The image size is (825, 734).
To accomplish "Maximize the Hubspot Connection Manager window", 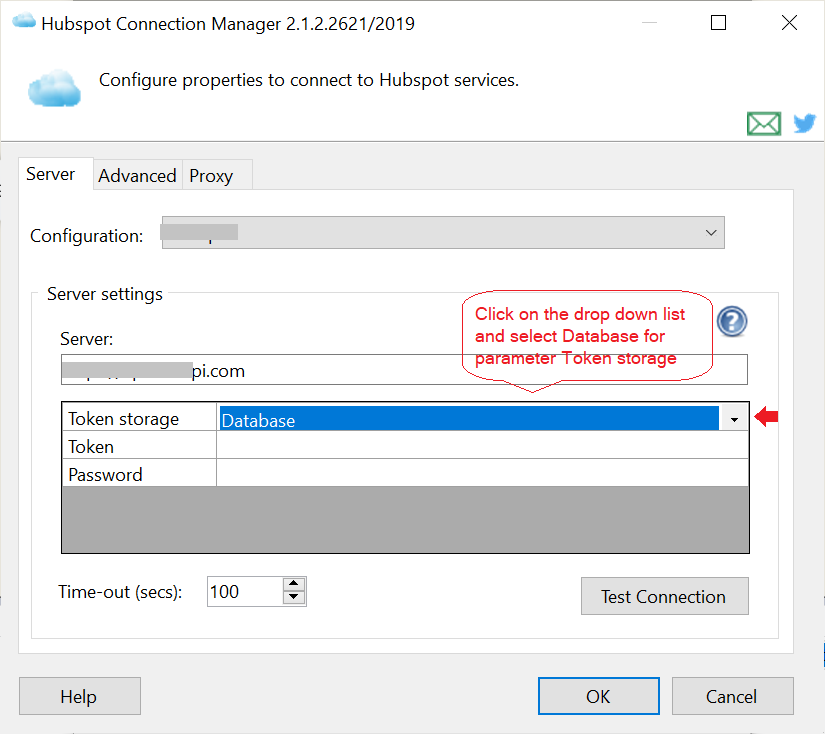I will point(718,23).
